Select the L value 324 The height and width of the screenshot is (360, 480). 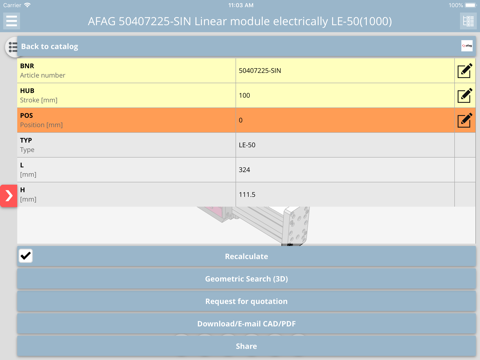244,170
